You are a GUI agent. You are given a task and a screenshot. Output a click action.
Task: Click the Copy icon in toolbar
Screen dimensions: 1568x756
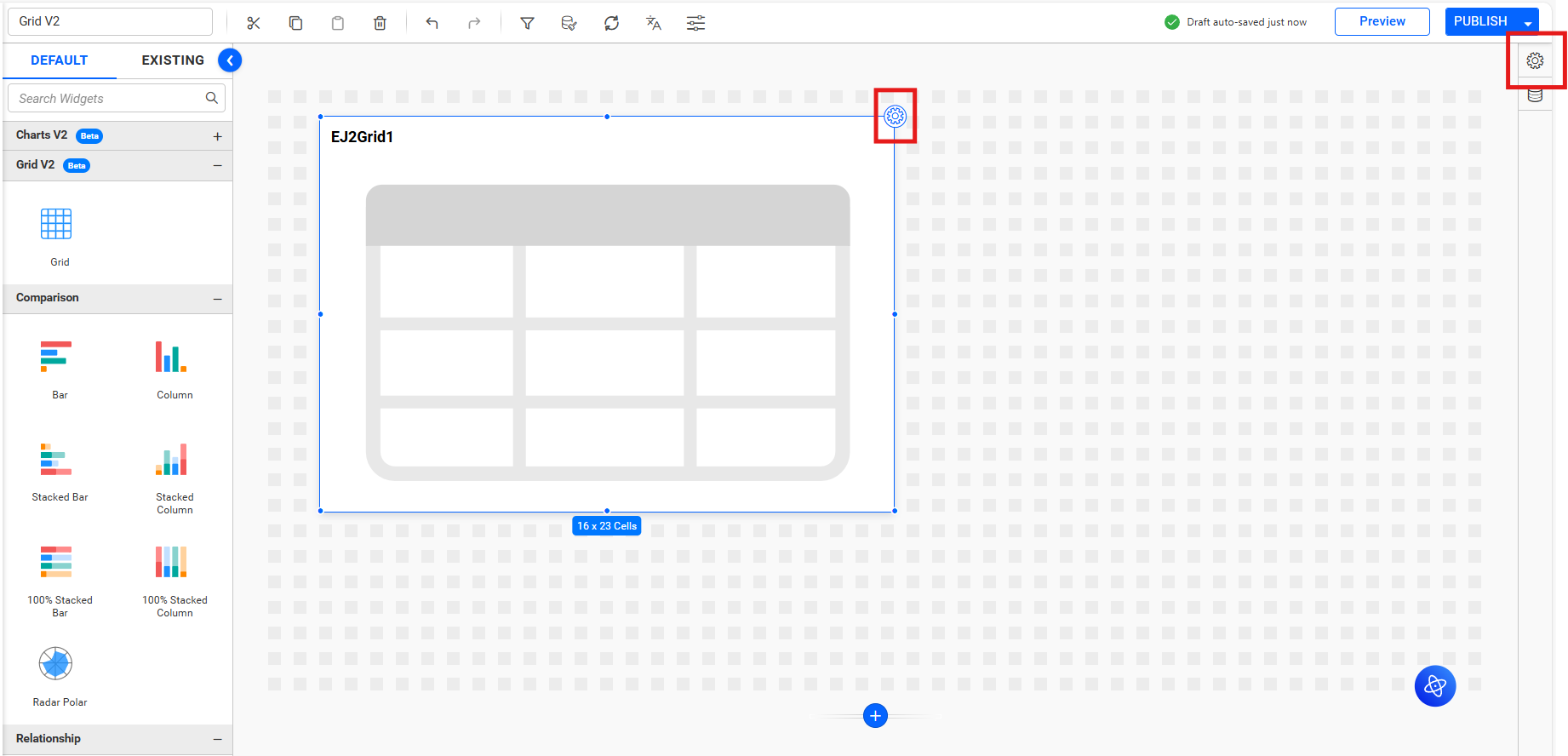coord(295,23)
